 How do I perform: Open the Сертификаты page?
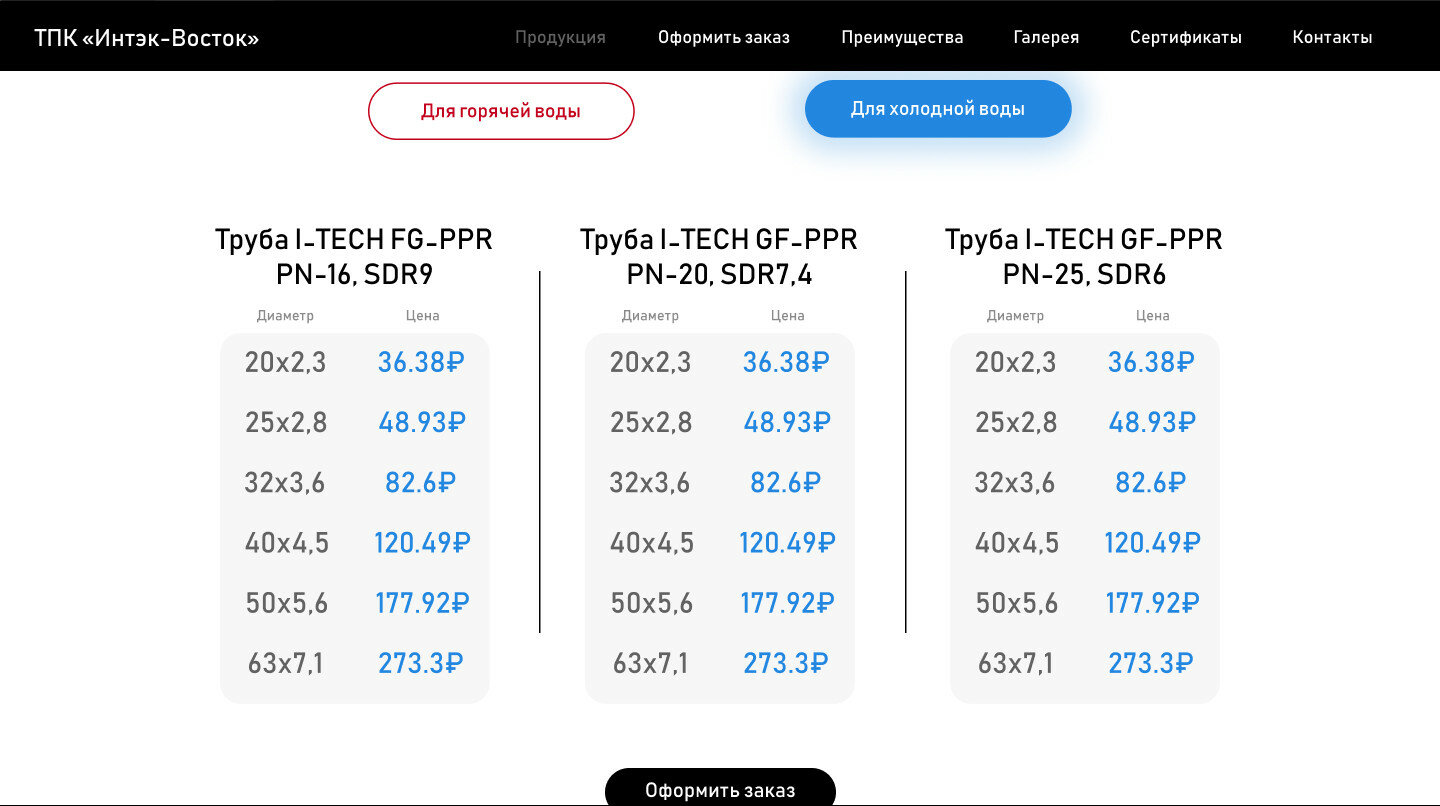[1186, 38]
